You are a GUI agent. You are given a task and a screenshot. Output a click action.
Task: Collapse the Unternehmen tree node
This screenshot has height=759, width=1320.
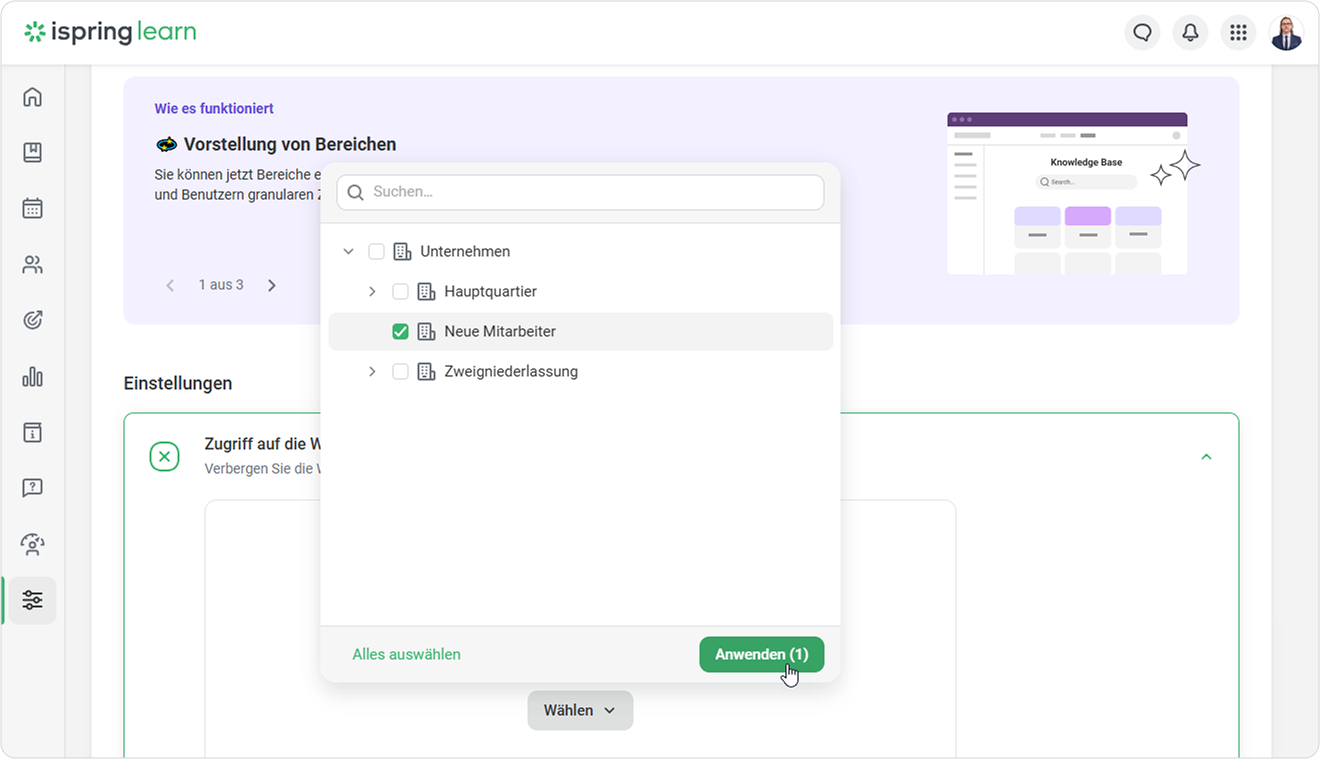(348, 252)
